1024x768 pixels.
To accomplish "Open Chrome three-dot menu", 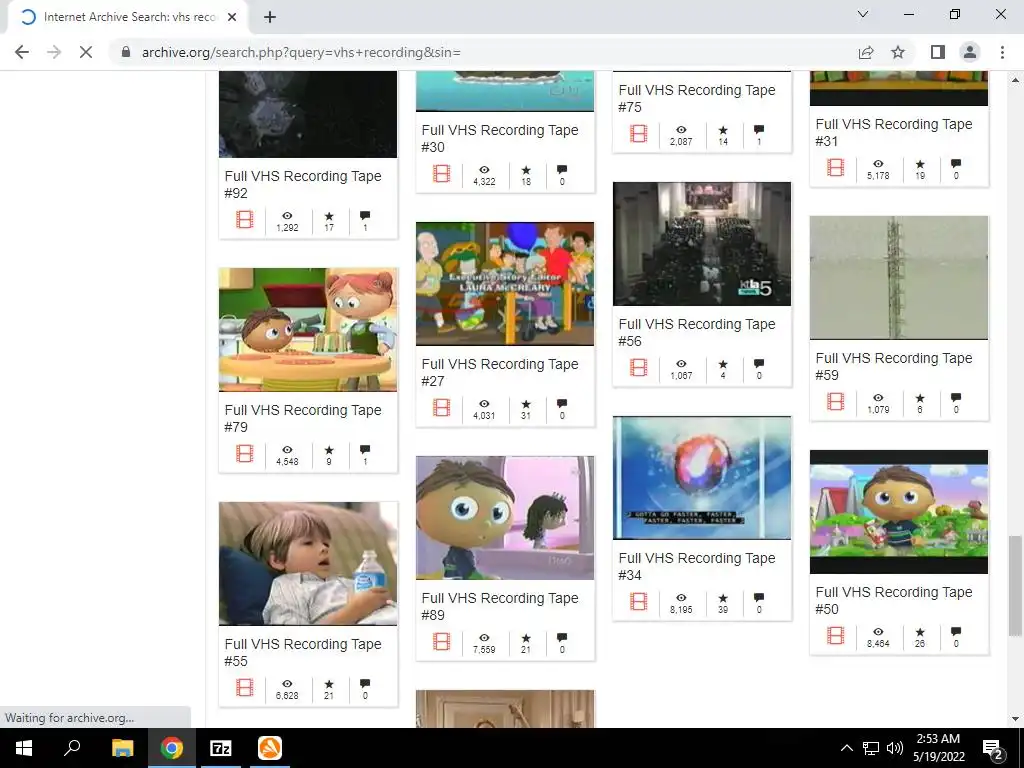I will [1002, 52].
